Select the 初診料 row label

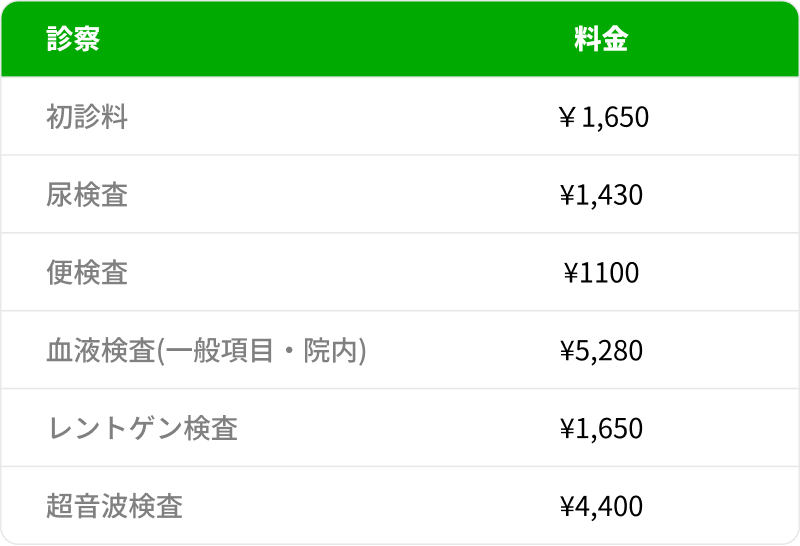tap(87, 117)
